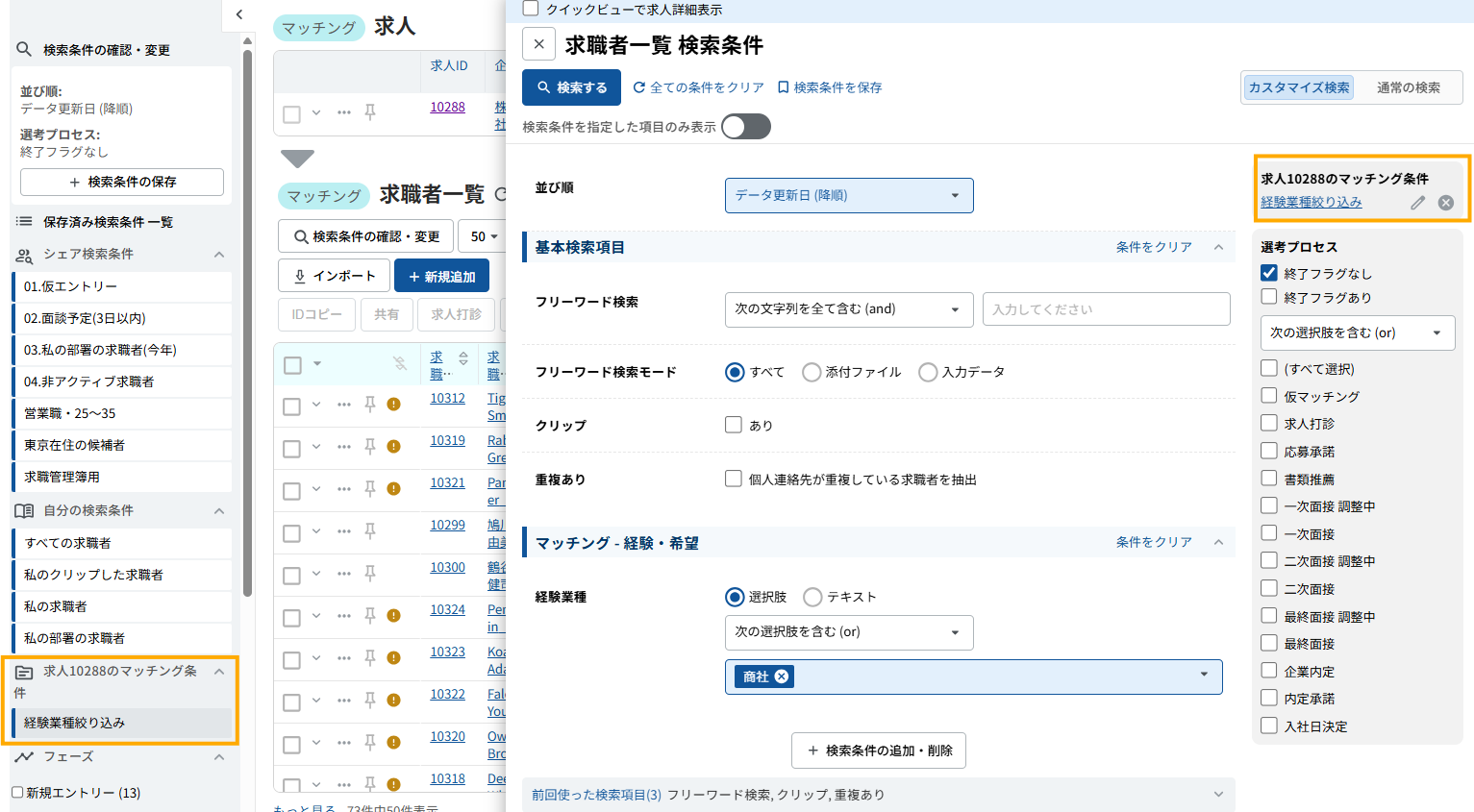Open three-dot menu for candidate 10319
Screen dimensions: 1474x812
(343, 447)
